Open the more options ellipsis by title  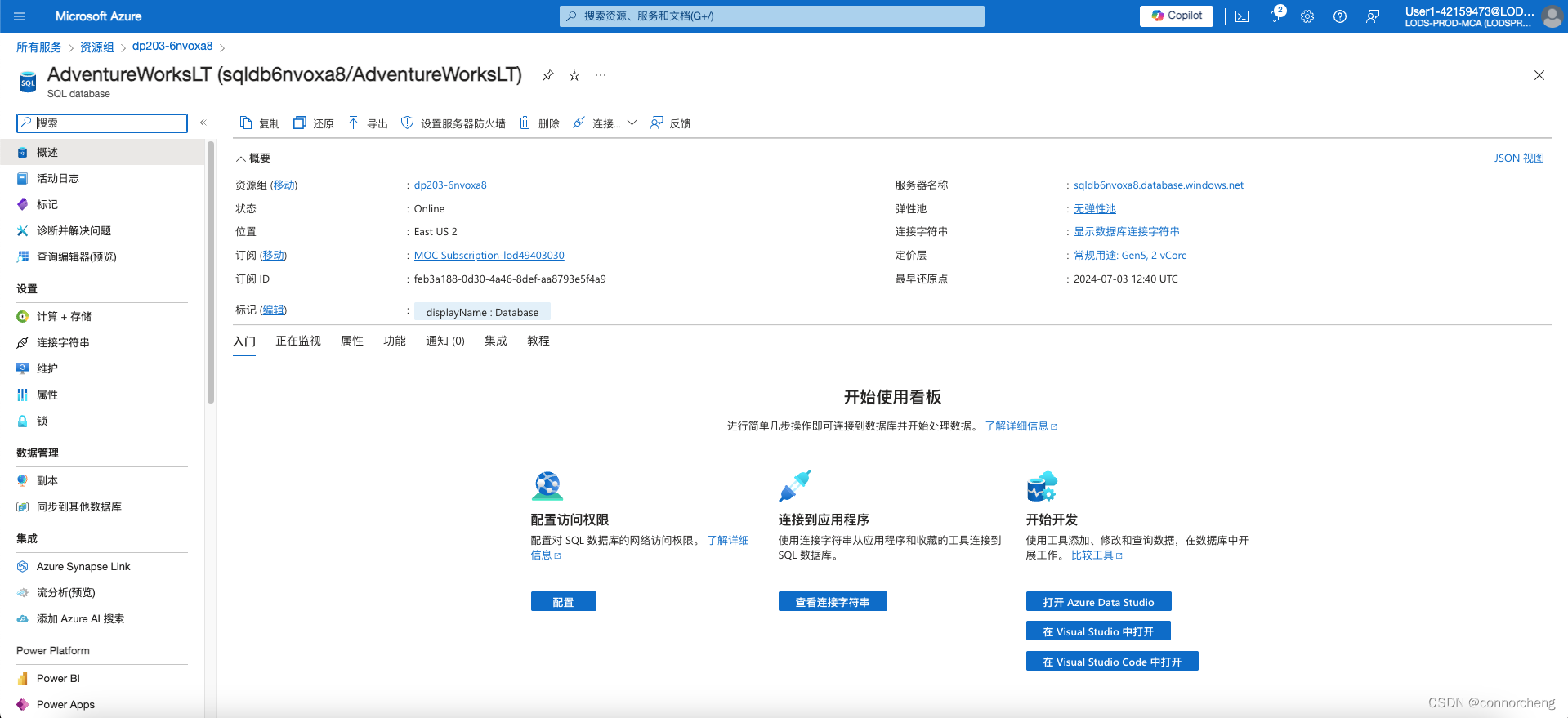click(601, 75)
